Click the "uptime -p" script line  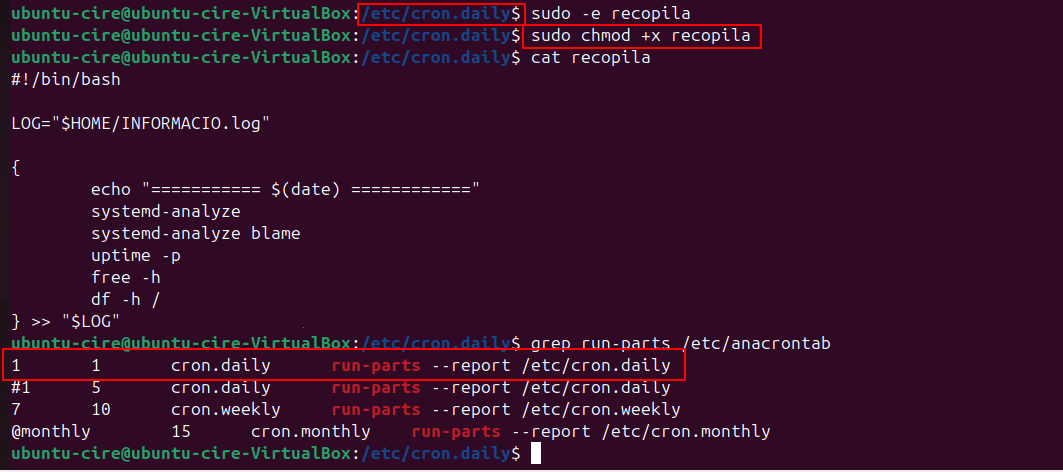pos(136,255)
